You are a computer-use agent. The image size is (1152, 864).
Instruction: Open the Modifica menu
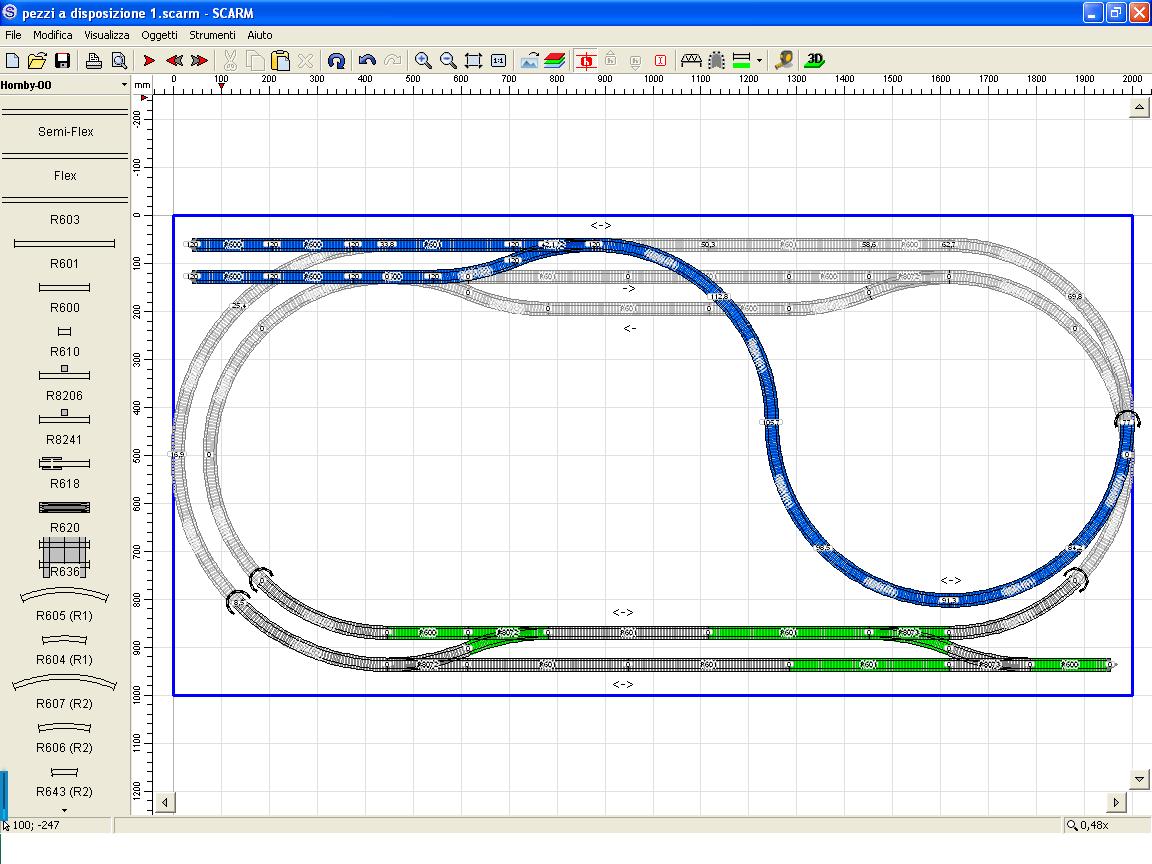(52, 35)
